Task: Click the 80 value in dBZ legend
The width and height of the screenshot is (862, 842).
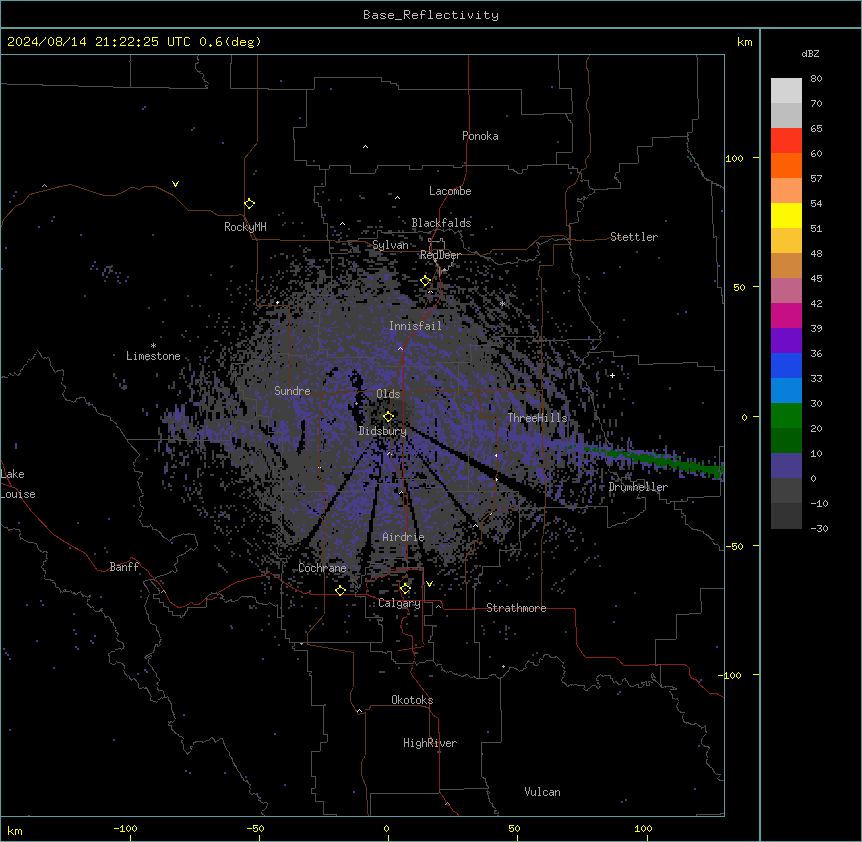Action: pos(816,79)
